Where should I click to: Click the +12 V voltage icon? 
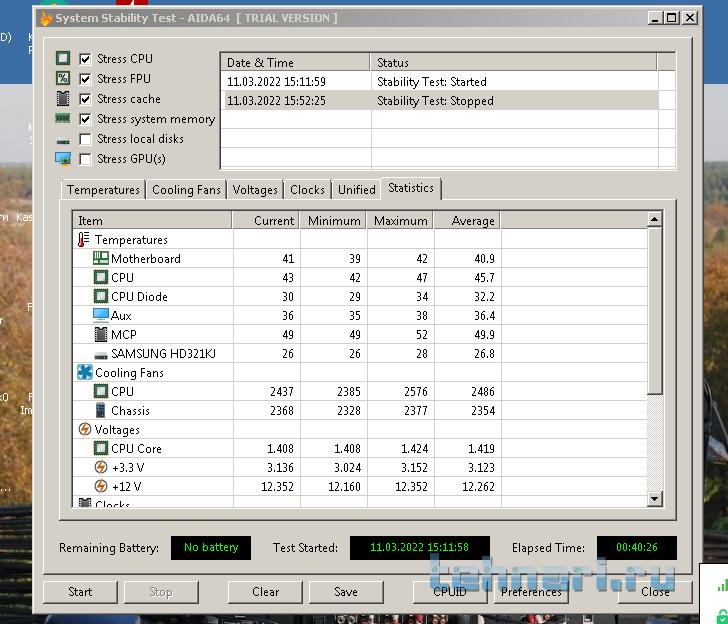point(100,487)
